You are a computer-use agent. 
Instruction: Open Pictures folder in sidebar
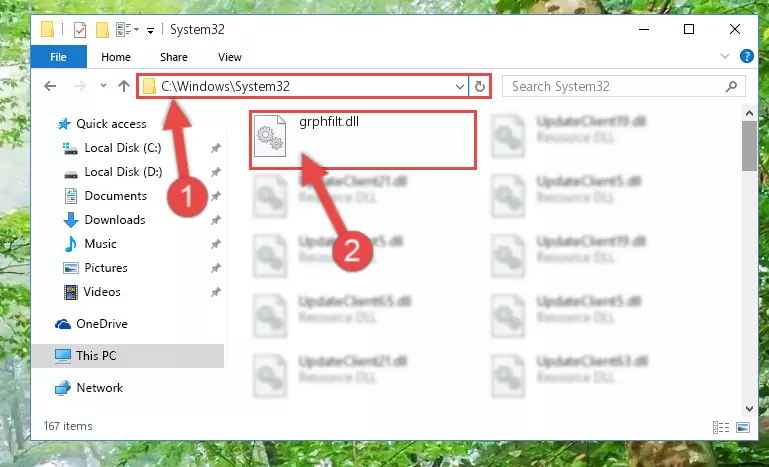point(106,268)
